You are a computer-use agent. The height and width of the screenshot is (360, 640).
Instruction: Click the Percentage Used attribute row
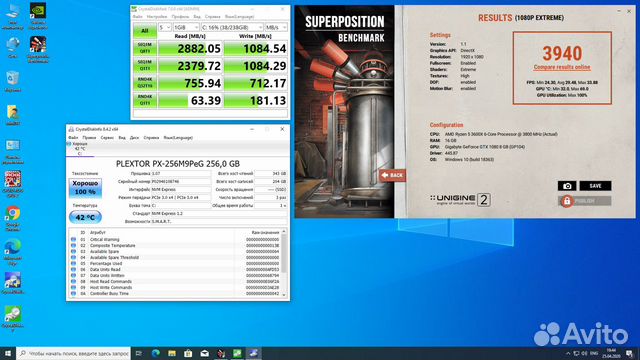176,264
